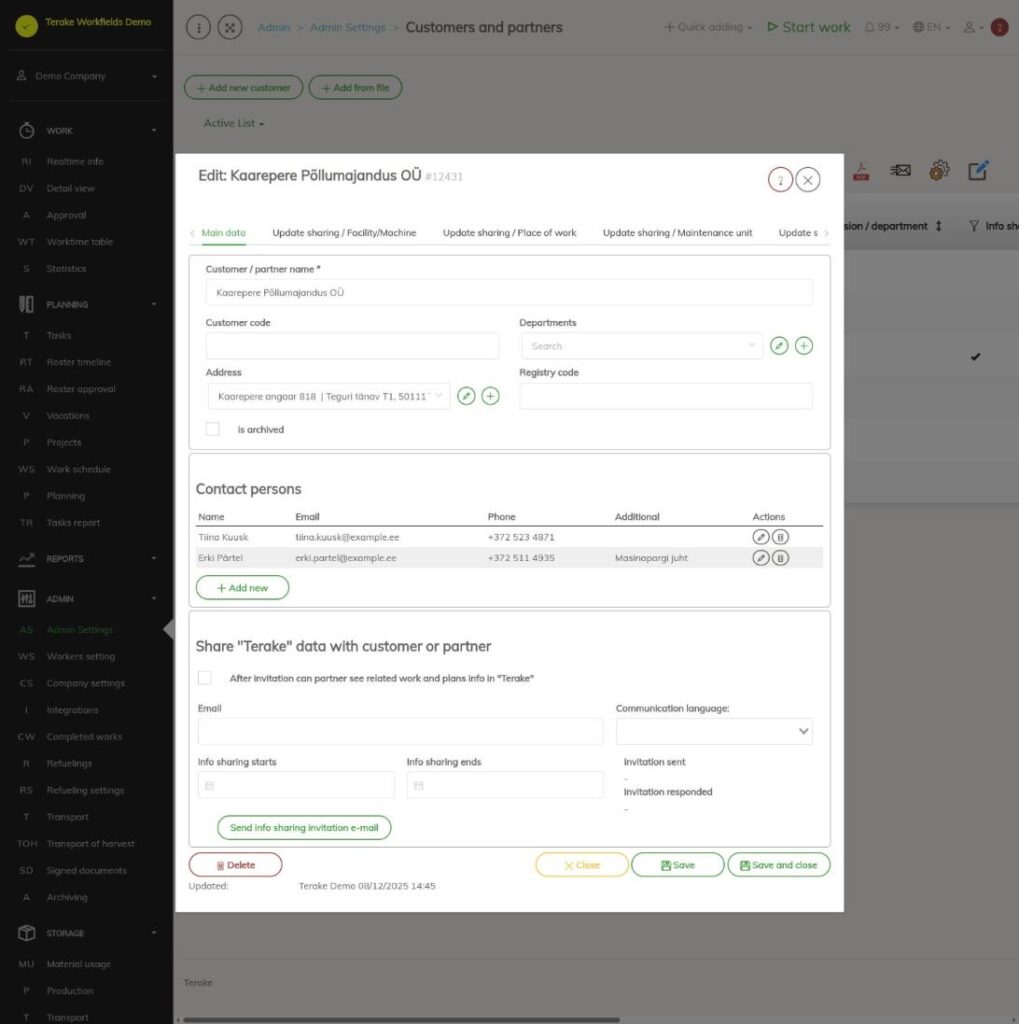Open the help question mark icon in dialog
Image resolution: width=1019 pixels, height=1024 pixels.
coord(780,180)
